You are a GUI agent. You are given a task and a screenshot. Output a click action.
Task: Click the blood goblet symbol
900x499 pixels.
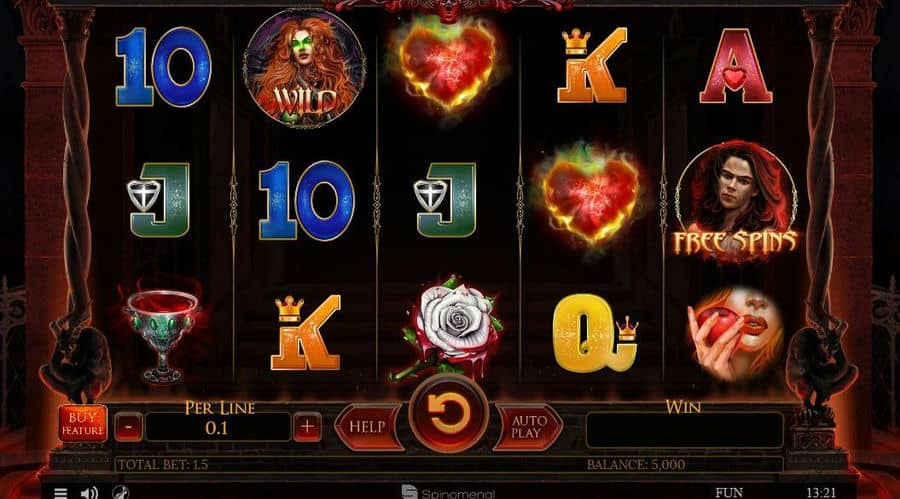coord(162,332)
